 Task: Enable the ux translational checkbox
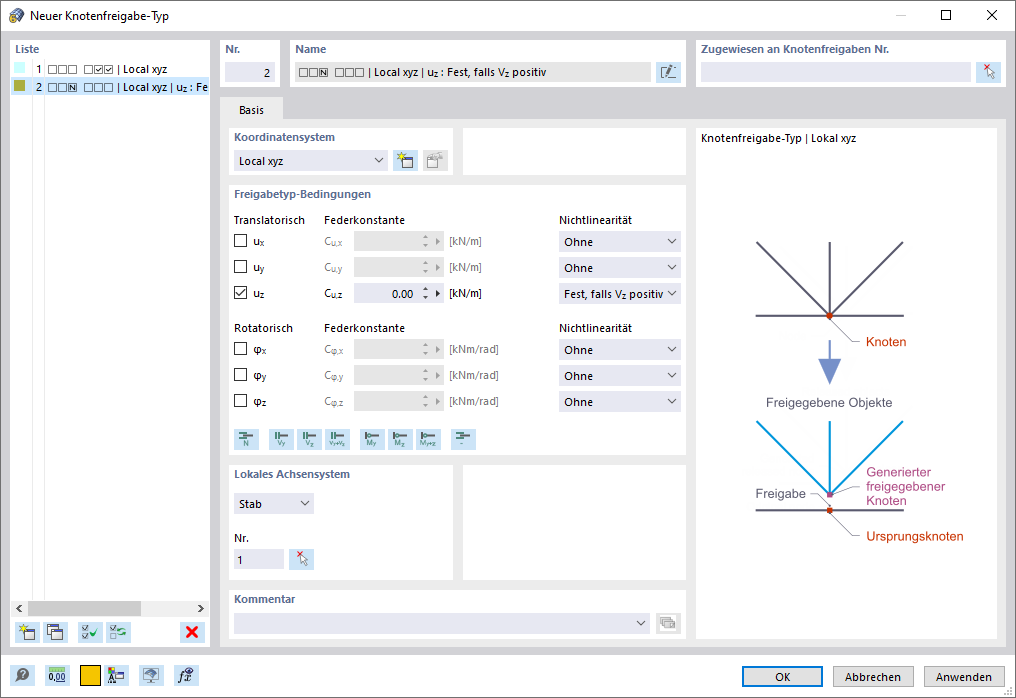coord(240,241)
